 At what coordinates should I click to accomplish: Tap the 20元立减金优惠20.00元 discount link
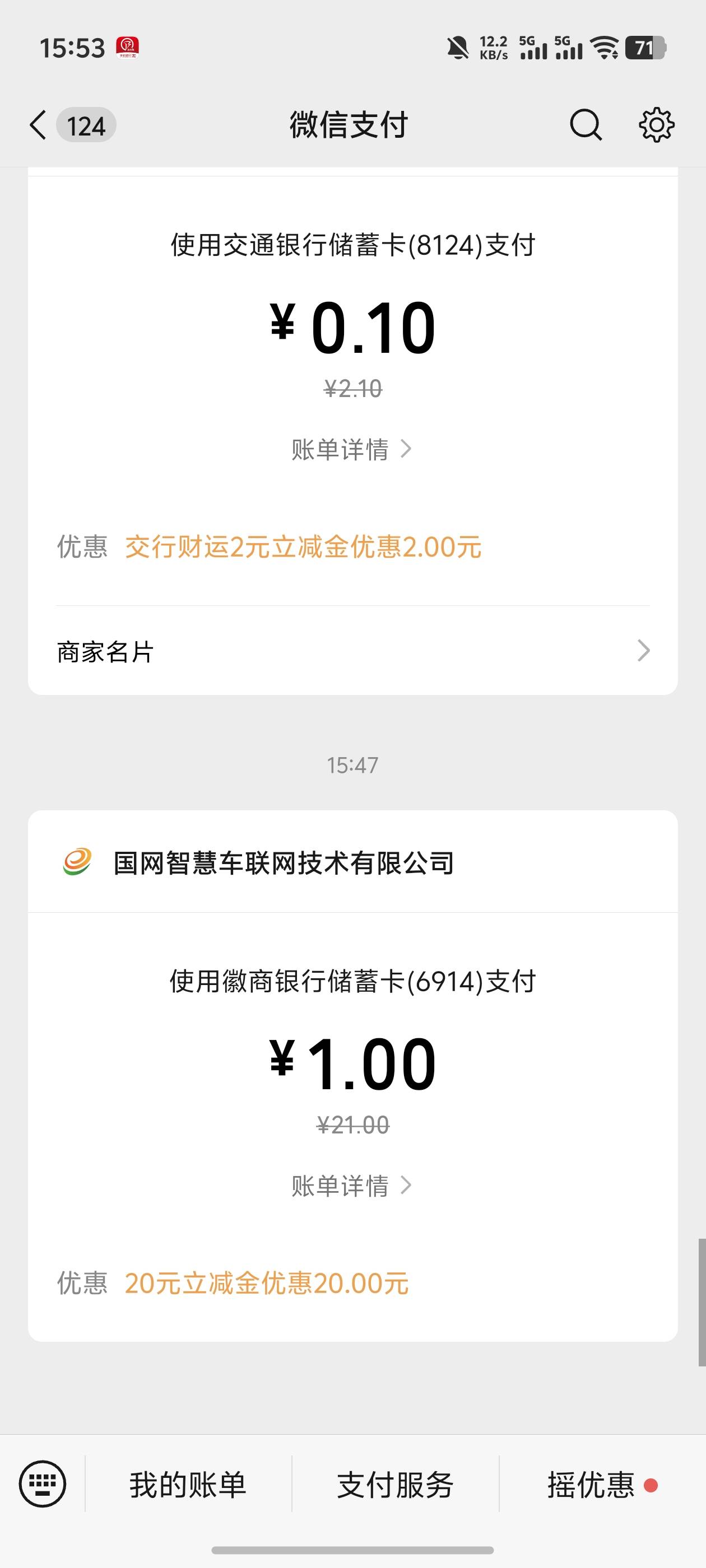coord(266,1283)
